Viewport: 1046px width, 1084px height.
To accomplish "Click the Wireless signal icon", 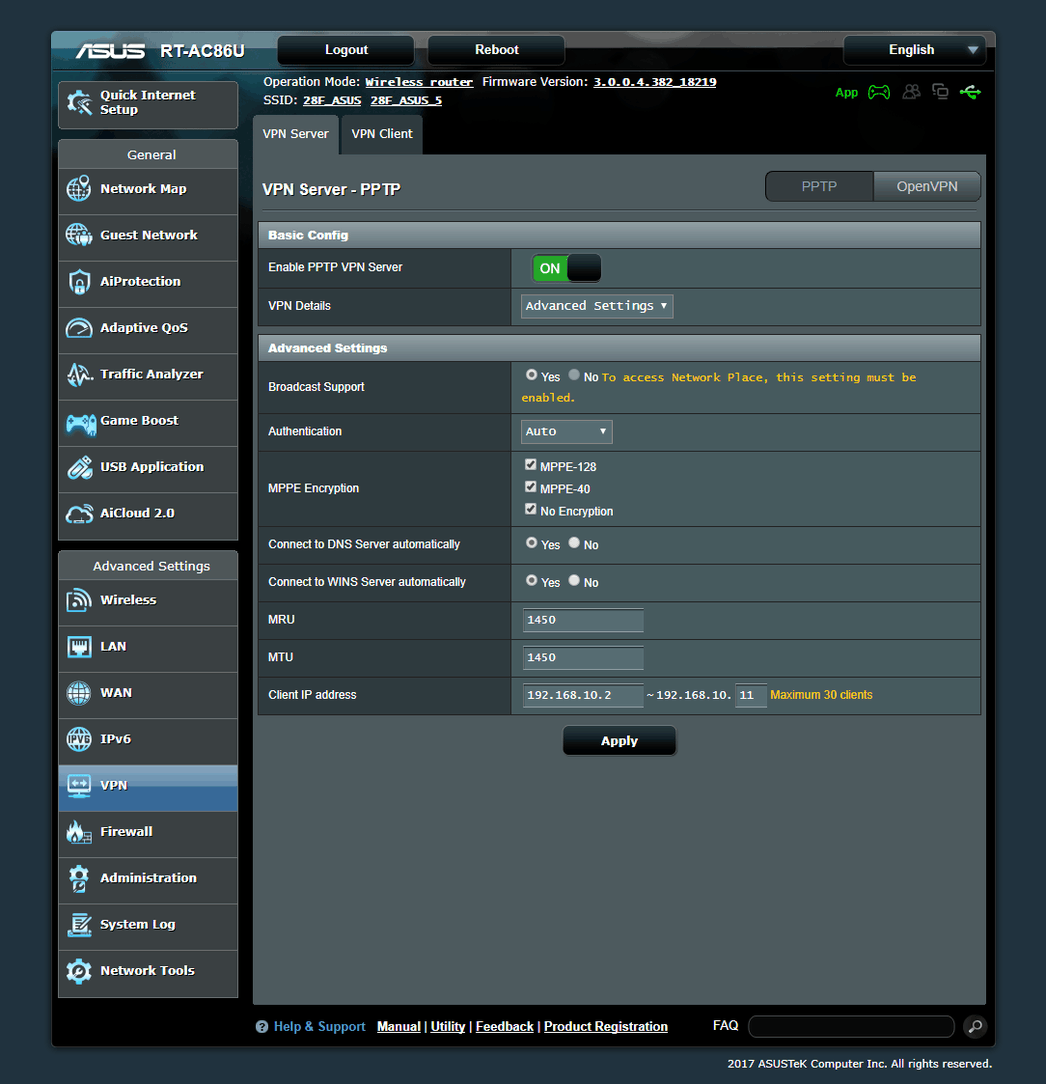I will pyautogui.click(x=79, y=600).
